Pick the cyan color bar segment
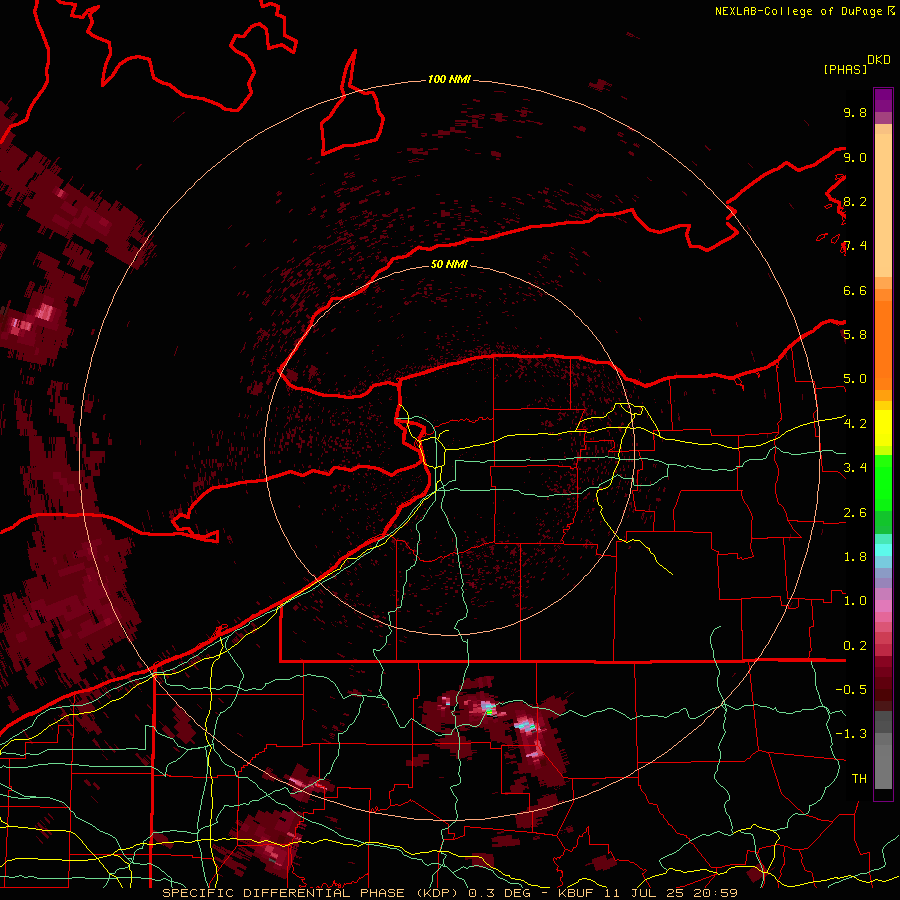The image size is (900, 900). coord(883,550)
